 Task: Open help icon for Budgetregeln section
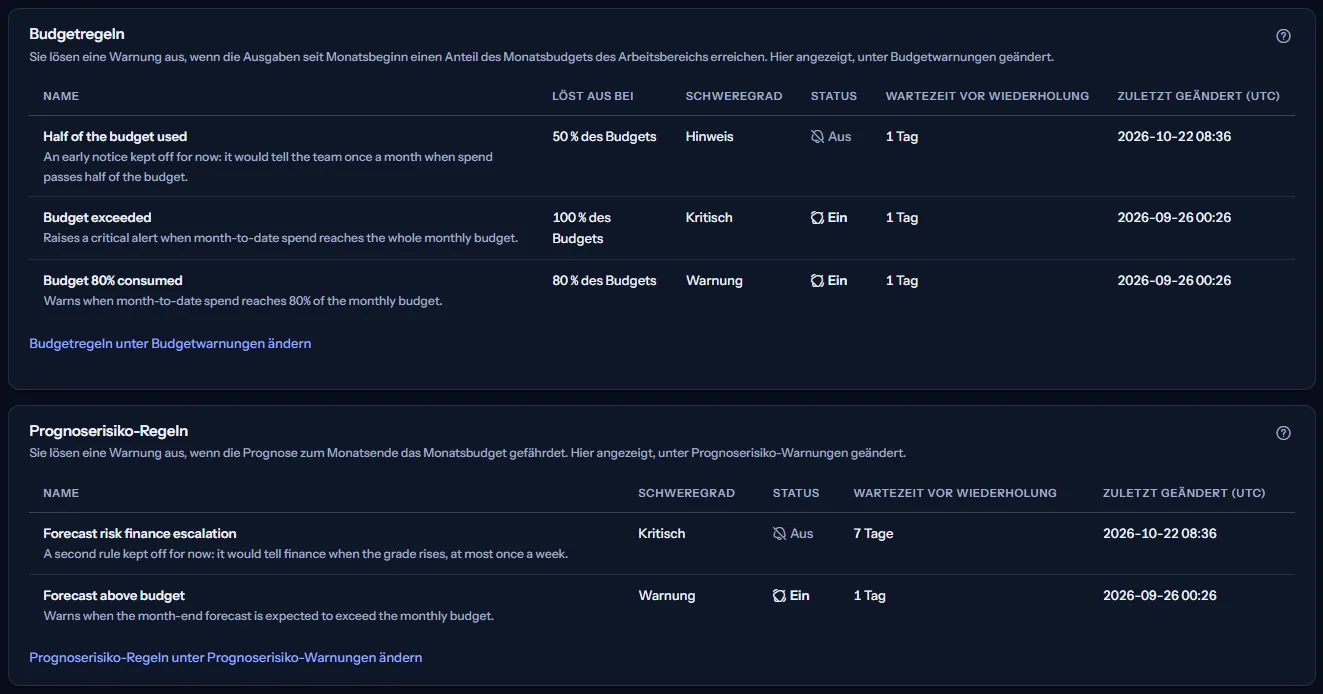tap(1284, 36)
